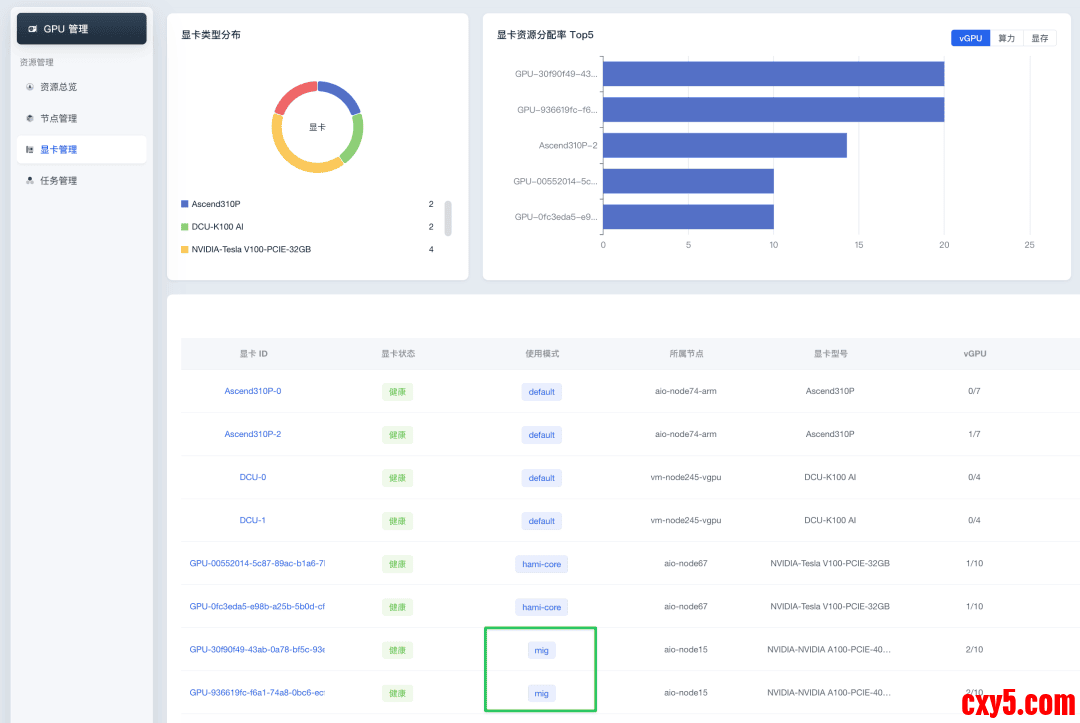Switch chart to 显存 view

pyautogui.click(x=1039, y=38)
